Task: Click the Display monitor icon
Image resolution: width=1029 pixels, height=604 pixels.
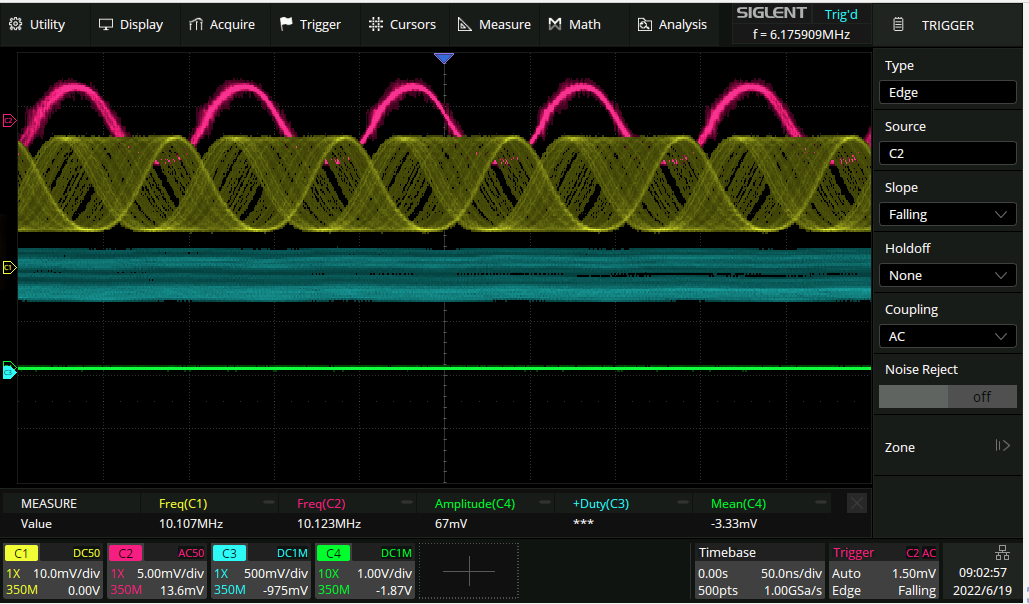Action: (106, 24)
